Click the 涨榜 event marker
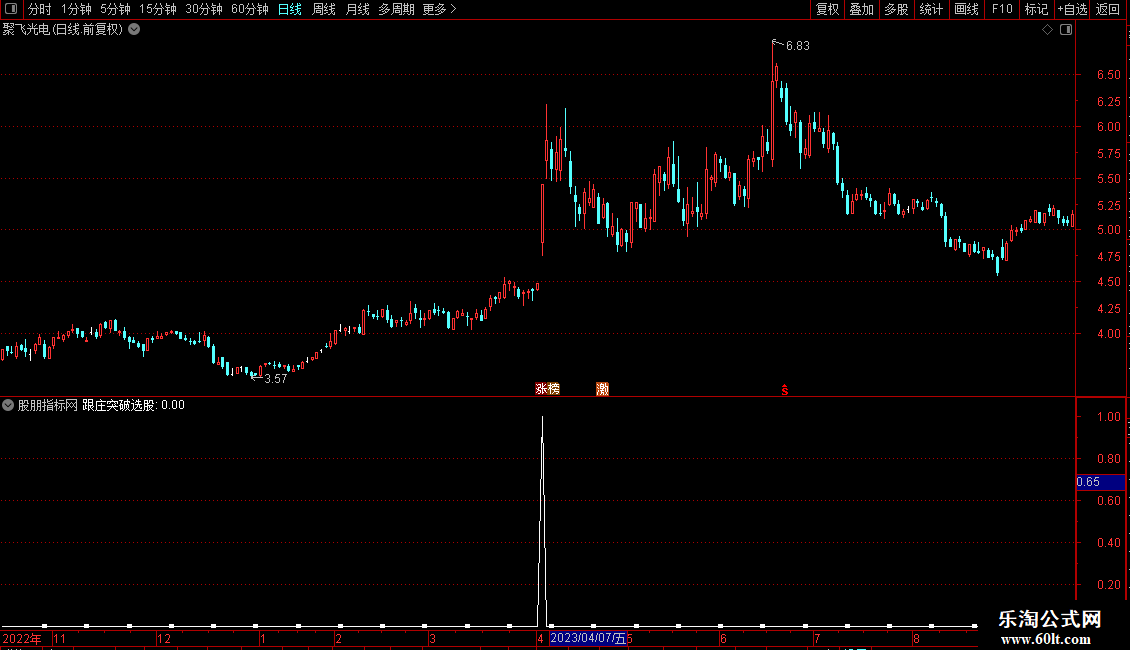The image size is (1130, 650). [548, 389]
